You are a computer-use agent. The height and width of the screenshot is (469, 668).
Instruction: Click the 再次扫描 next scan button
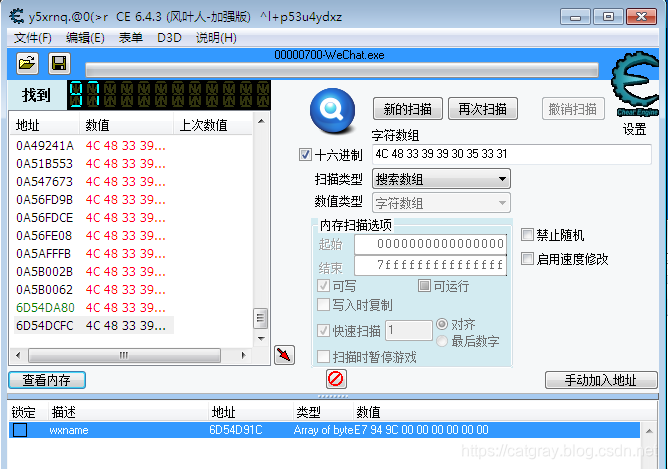[x=483, y=109]
